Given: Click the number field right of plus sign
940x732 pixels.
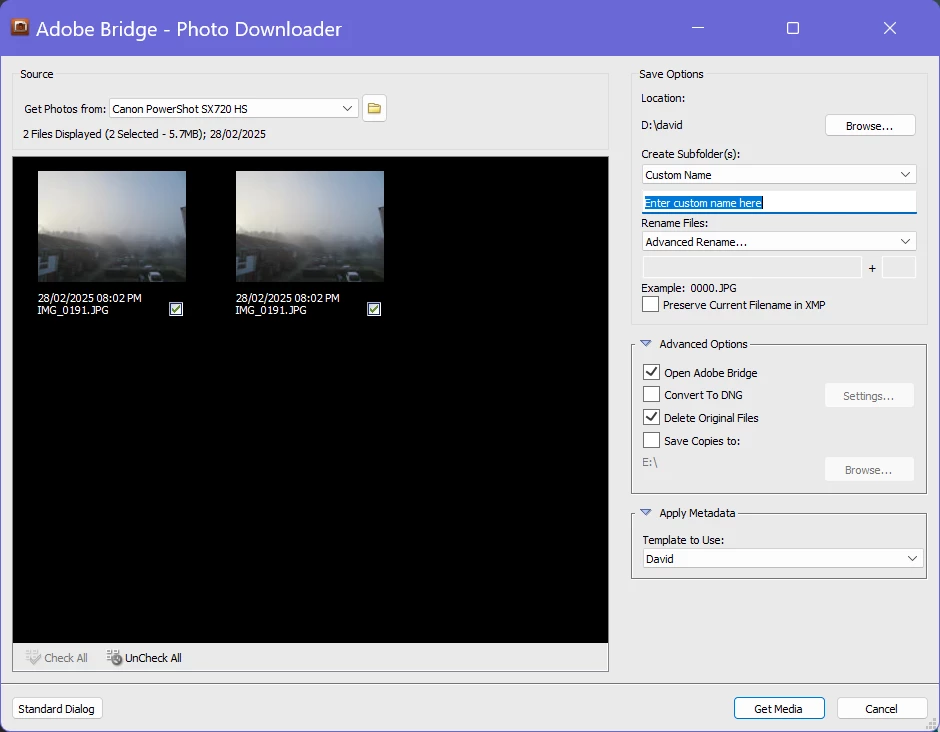Looking at the screenshot, I should [x=899, y=267].
